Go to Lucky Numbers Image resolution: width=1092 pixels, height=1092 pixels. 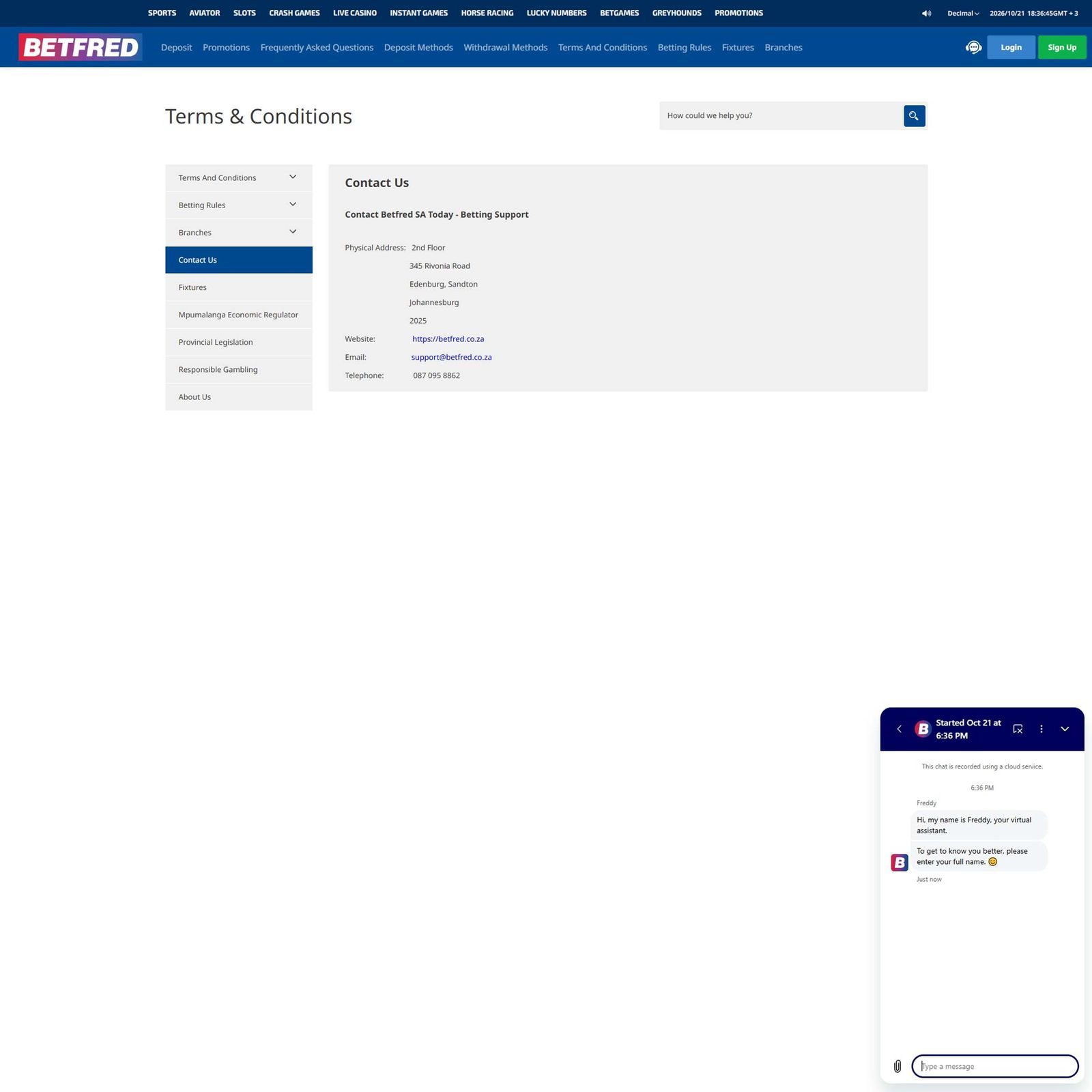point(557,13)
